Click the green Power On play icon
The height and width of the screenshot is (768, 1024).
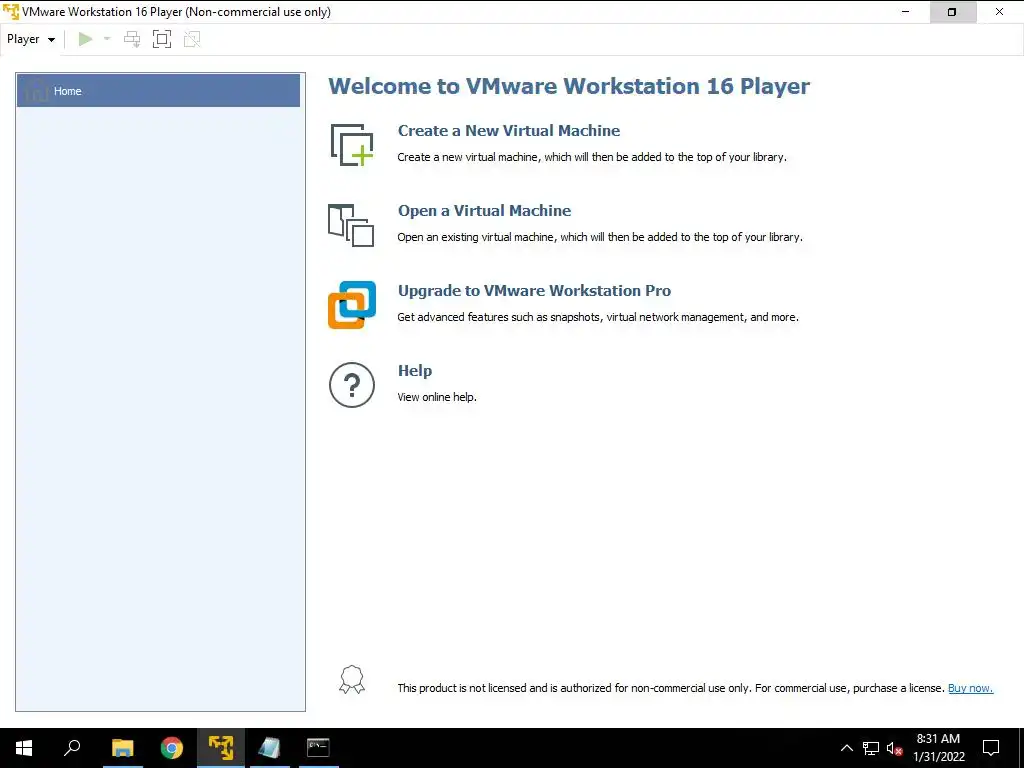pyautogui.click(x=85, y=39)
